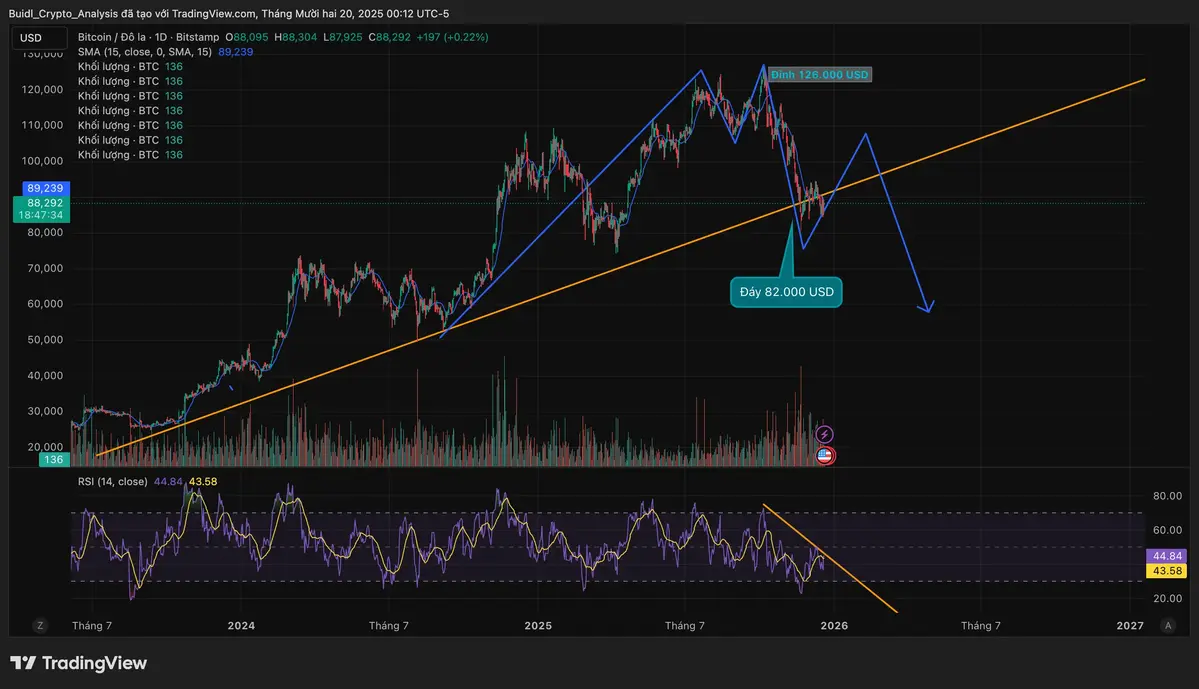1199x689 pixels.
Task: Click the Đáy 82.000 USD callout label
Action: point(786,291)
